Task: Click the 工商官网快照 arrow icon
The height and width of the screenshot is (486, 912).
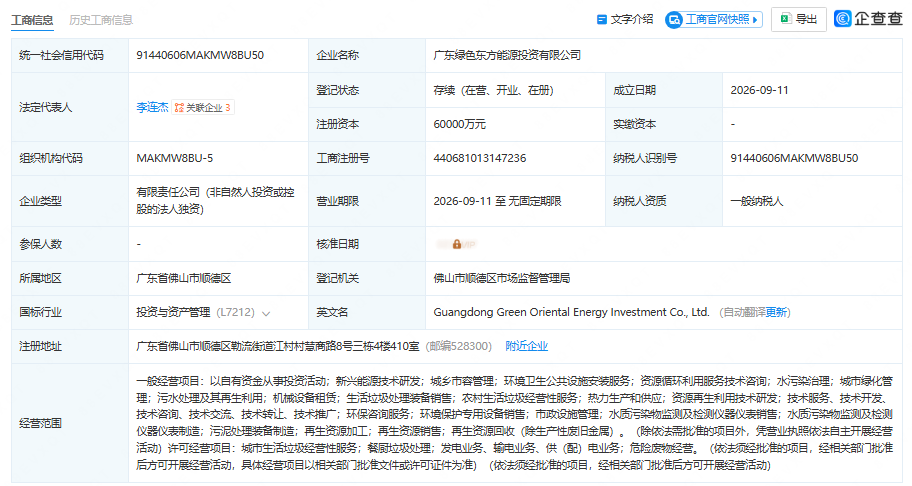Action: pos(755,20)
